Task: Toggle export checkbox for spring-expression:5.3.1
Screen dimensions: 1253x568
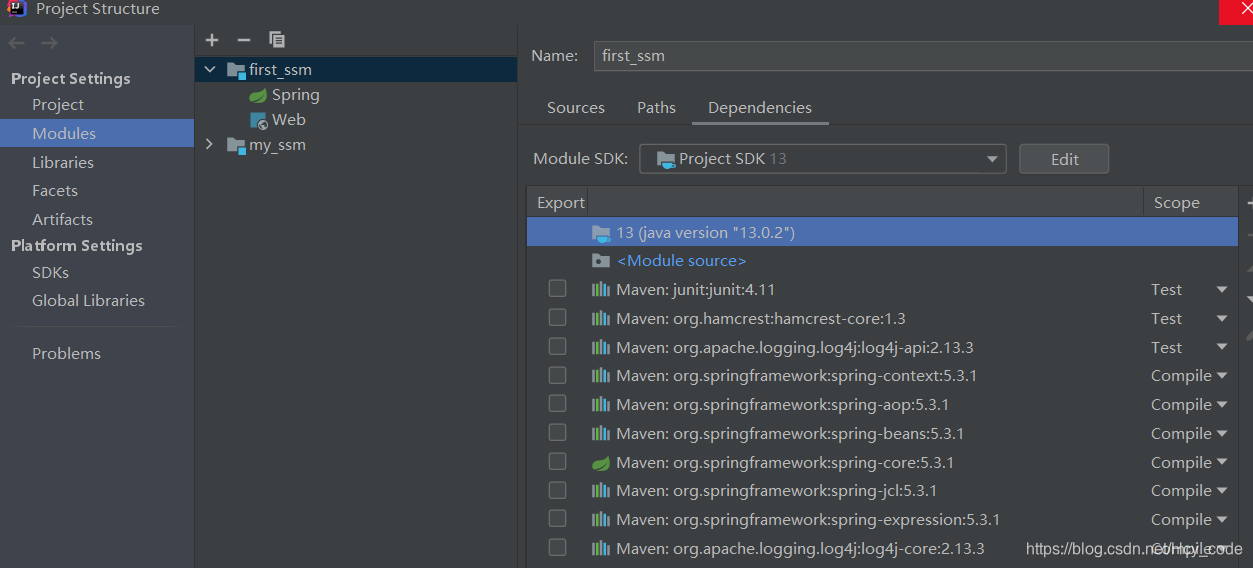Action: pos(557,519)
